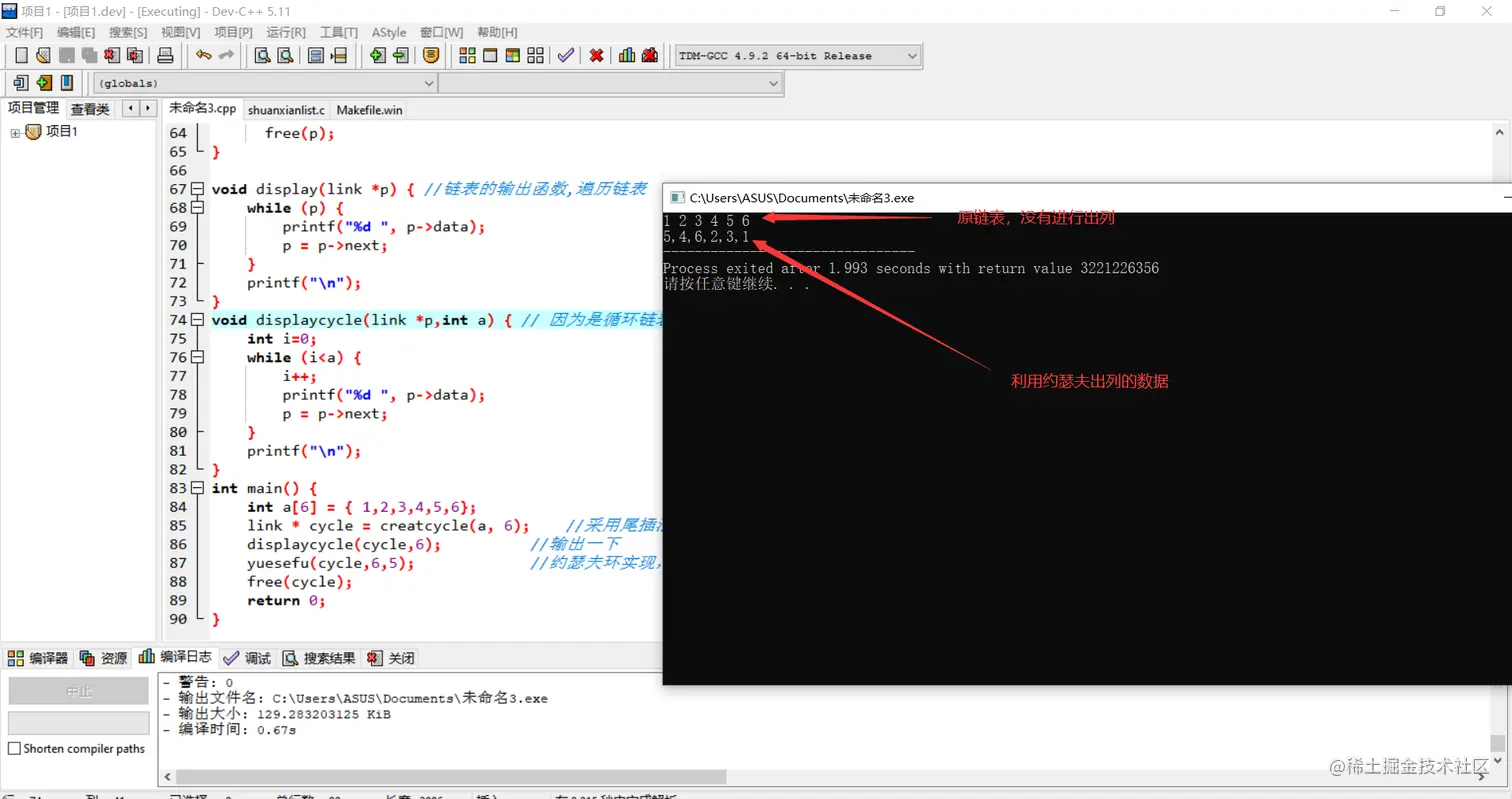Collapse the while loop fold at line 76
Viewport: 1512px width, 799px height.
pos(197,357)
